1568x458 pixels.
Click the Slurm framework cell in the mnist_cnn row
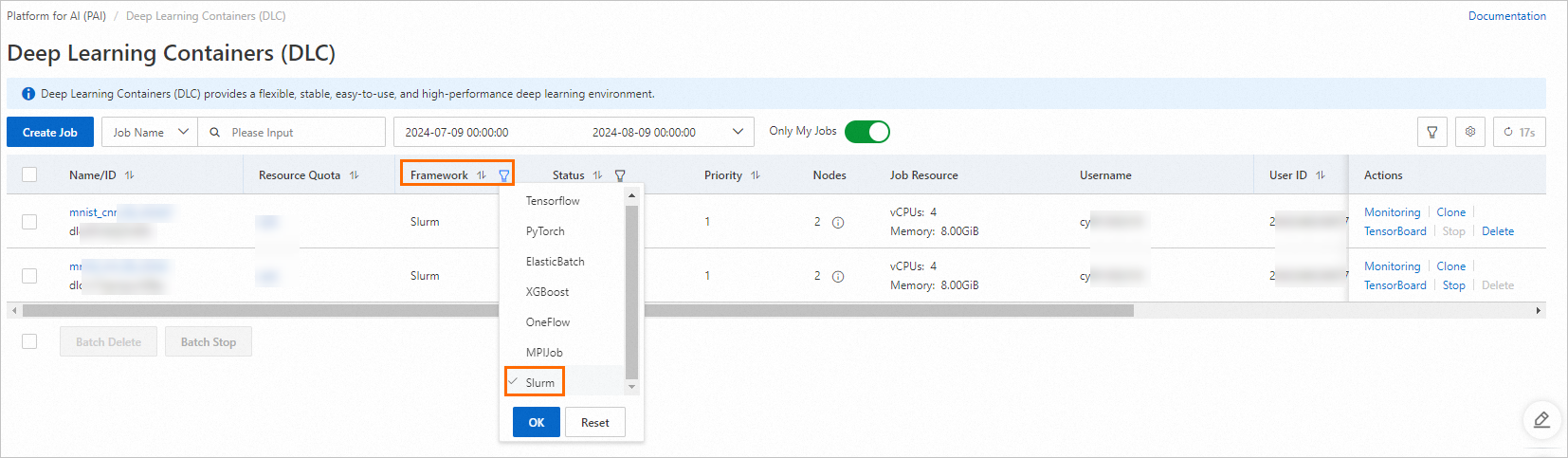coord(425,222)
